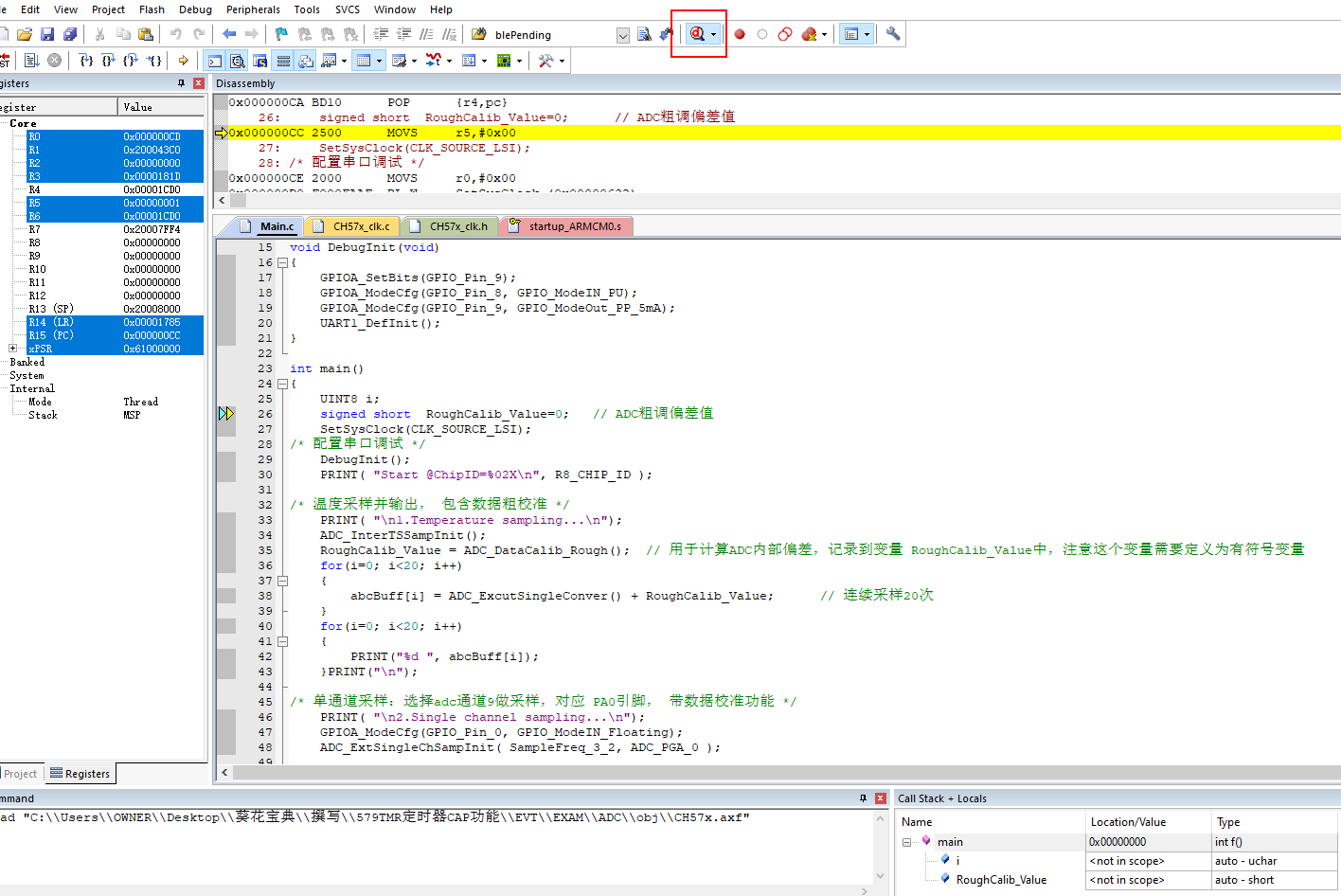Switch to the Project tab
1341x896 pixels.
(x=21, y=774)
